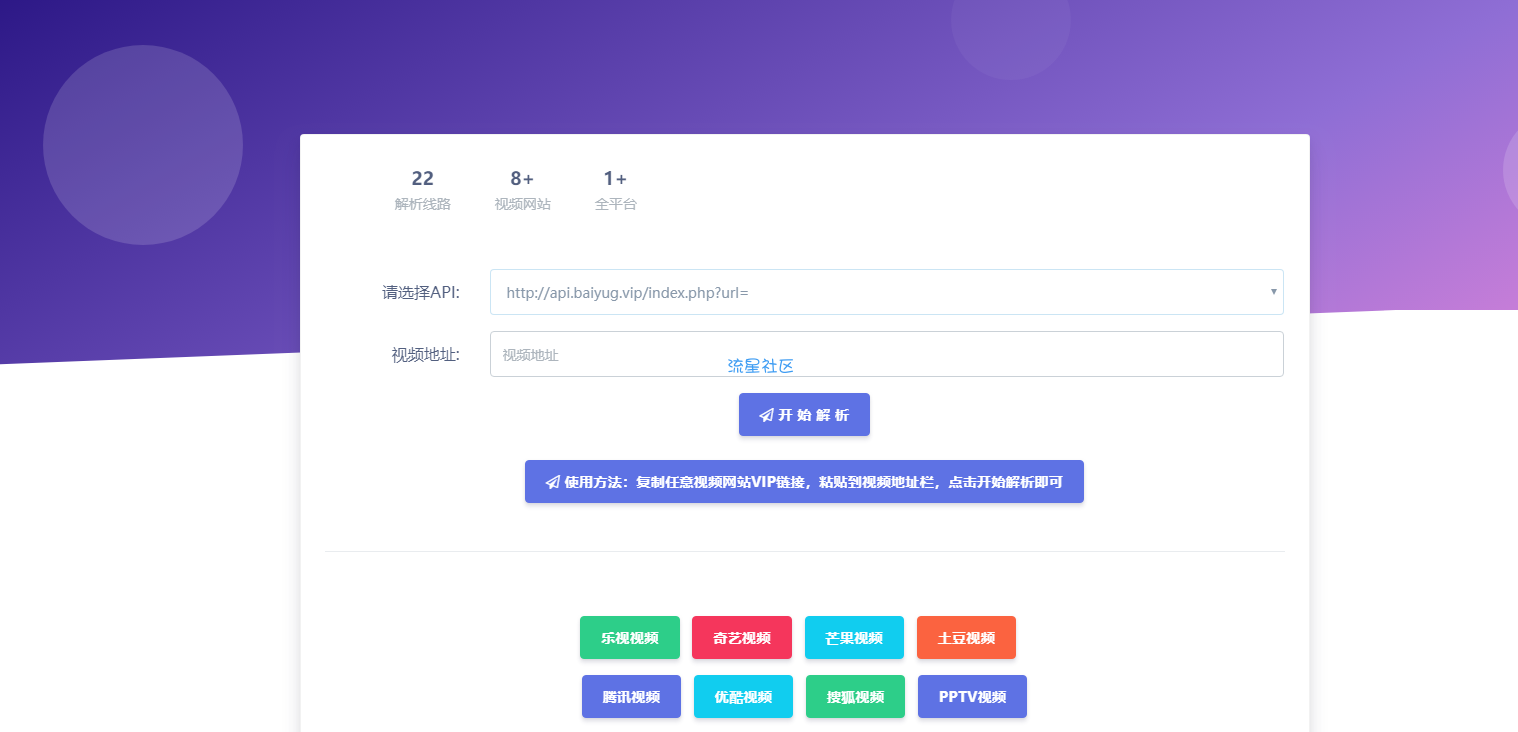Open PPTV视频 site button
Screen dimensions: 1518x732
point(972,697)
